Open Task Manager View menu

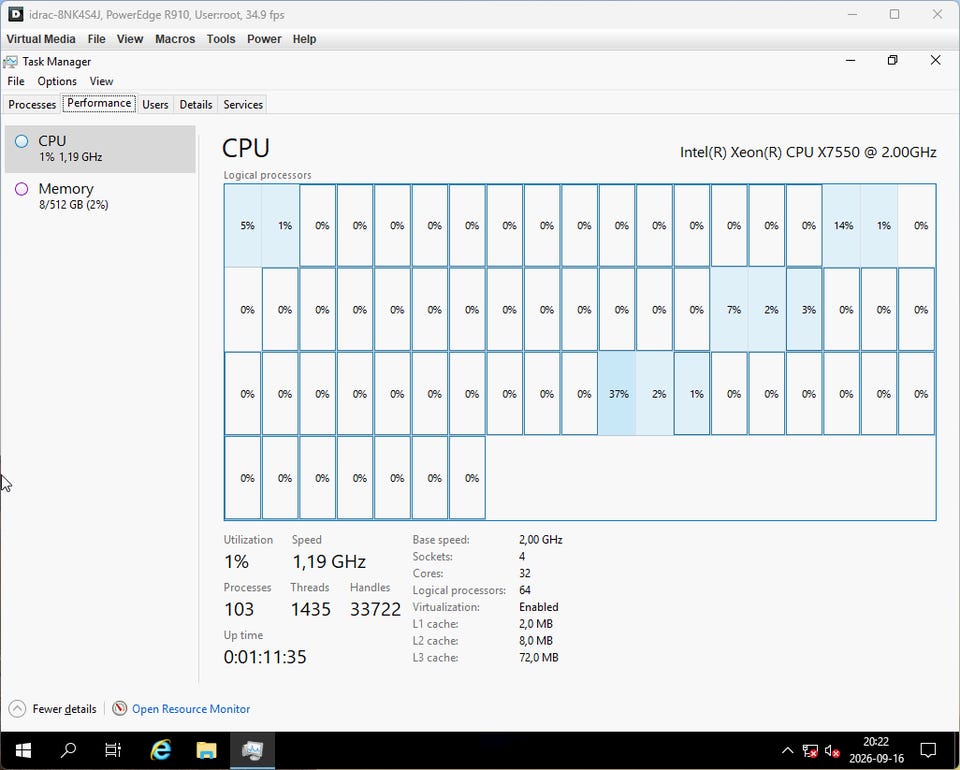[x=101, y=81]
